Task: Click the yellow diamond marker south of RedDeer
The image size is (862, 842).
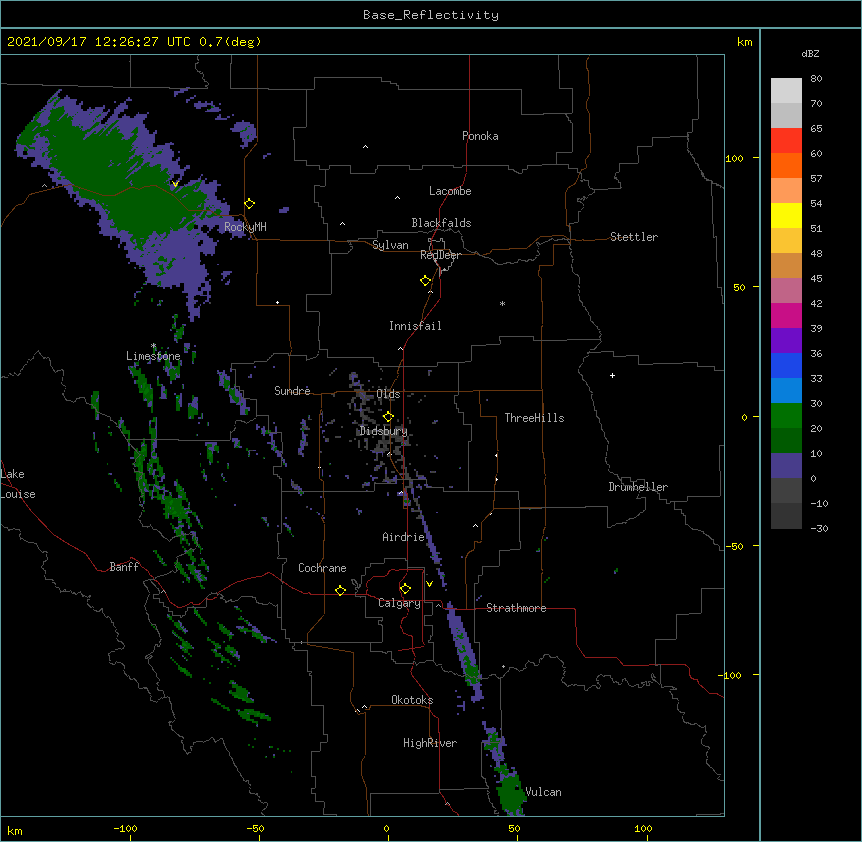Action: click(x=425, y=281)
